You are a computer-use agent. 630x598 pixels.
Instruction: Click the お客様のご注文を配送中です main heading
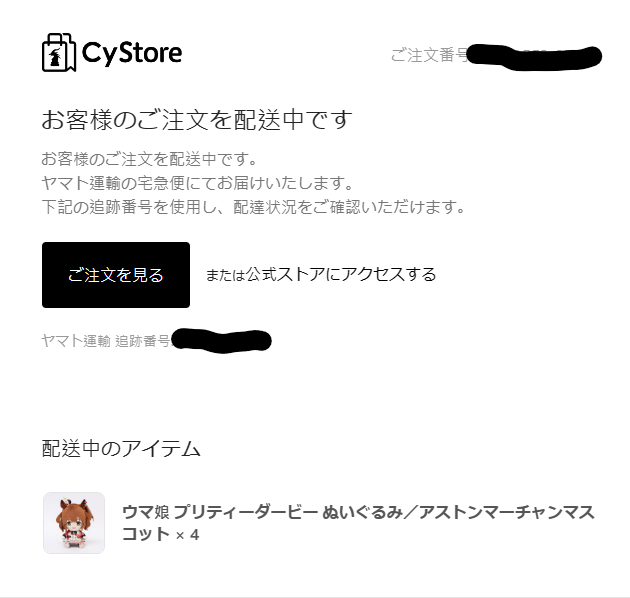(x=197, y=120)
